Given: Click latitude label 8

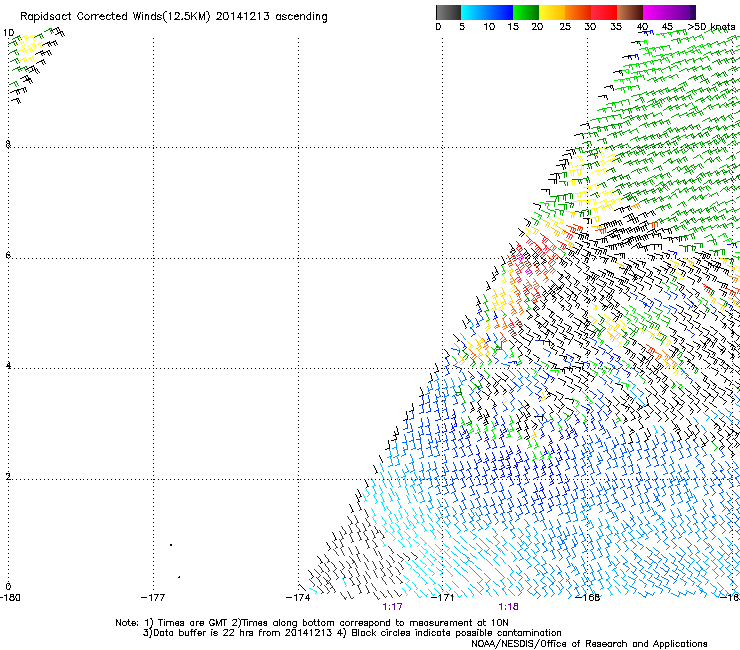Looking at the screenshot, I should [8, 144].
